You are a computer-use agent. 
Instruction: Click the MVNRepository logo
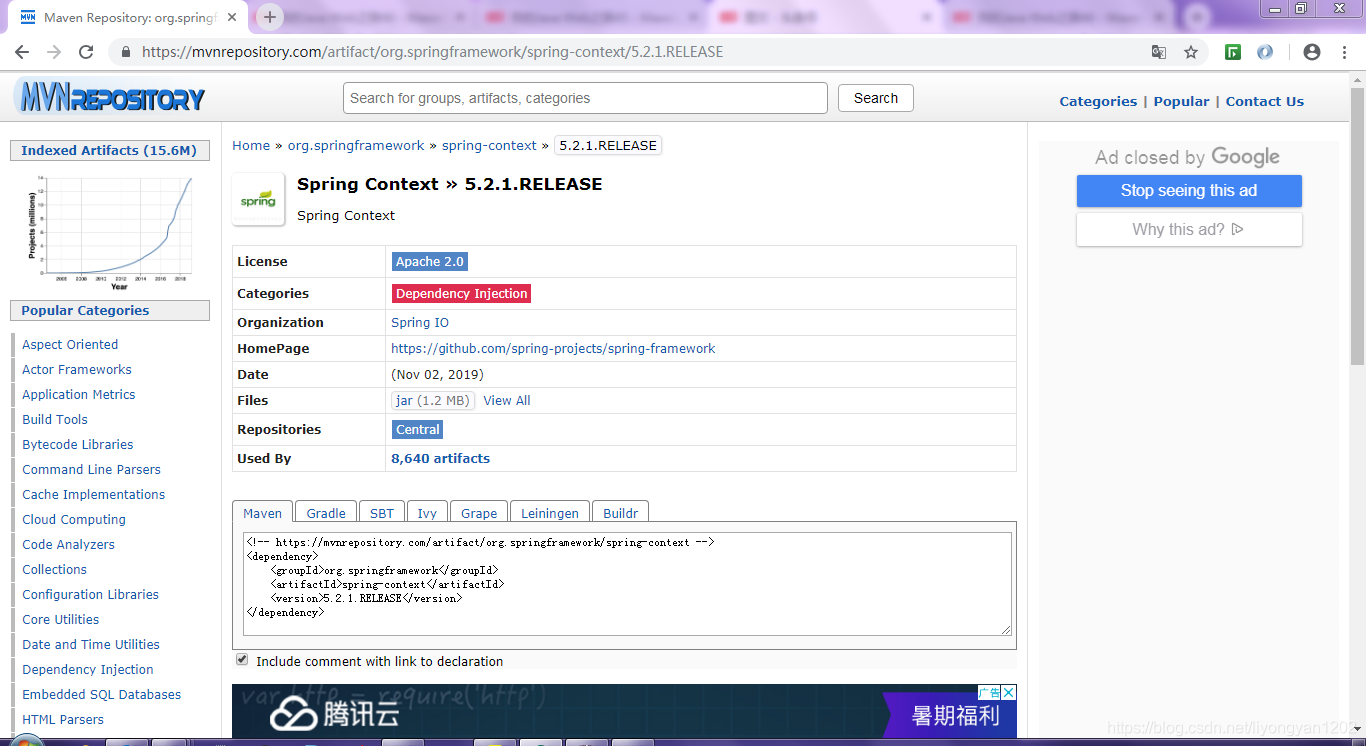[x=109, y=98]
